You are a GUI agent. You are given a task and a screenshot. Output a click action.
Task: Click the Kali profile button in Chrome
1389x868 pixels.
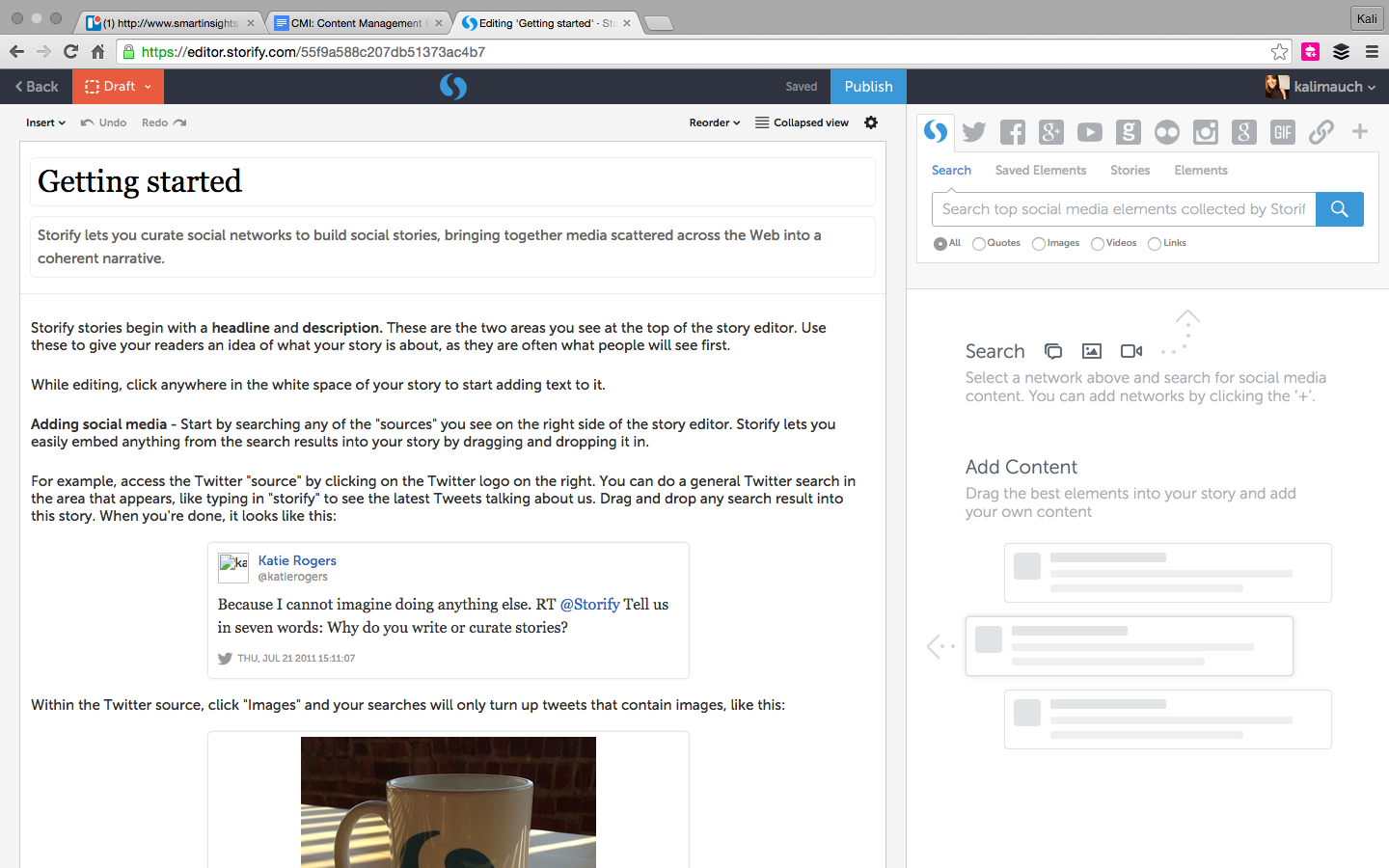1367,18
